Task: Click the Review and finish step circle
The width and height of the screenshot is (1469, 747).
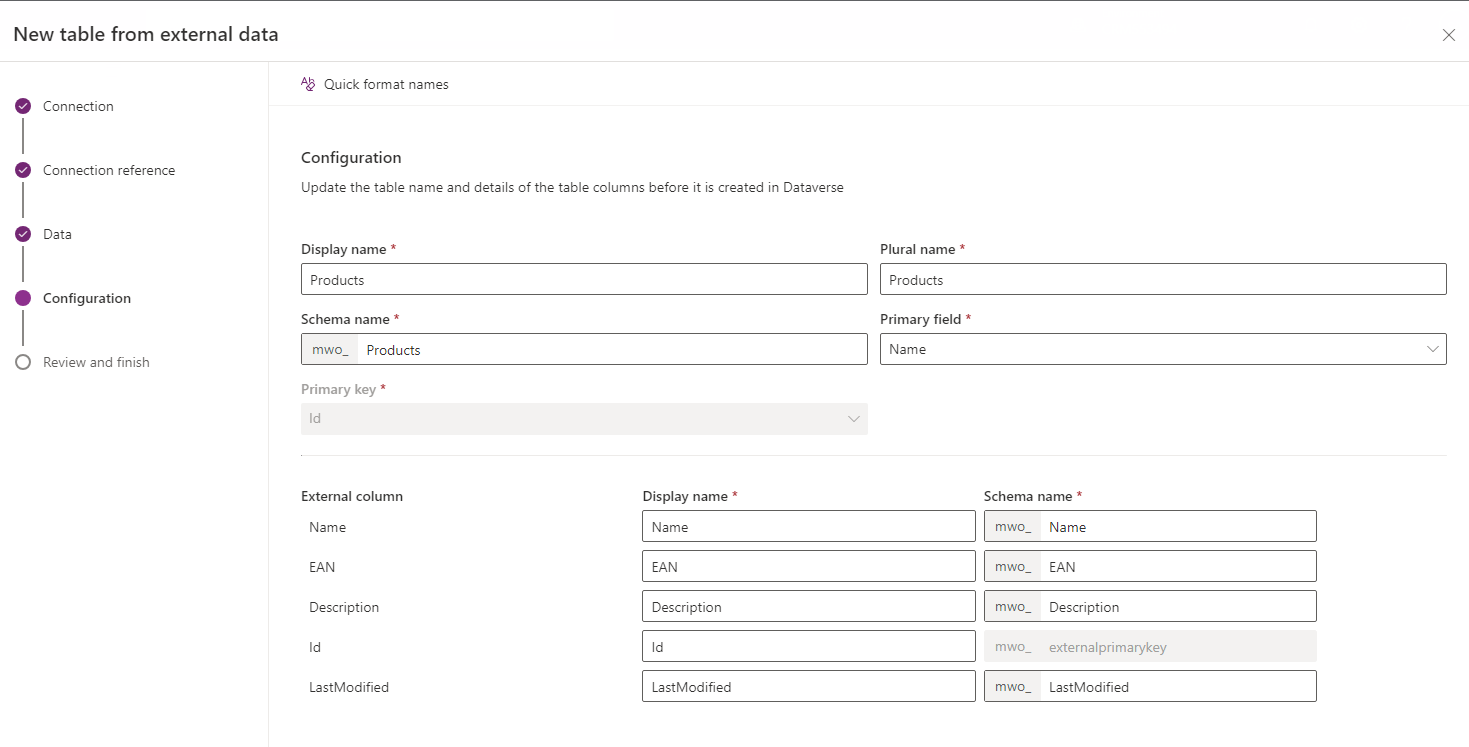Action: point(23,362)
